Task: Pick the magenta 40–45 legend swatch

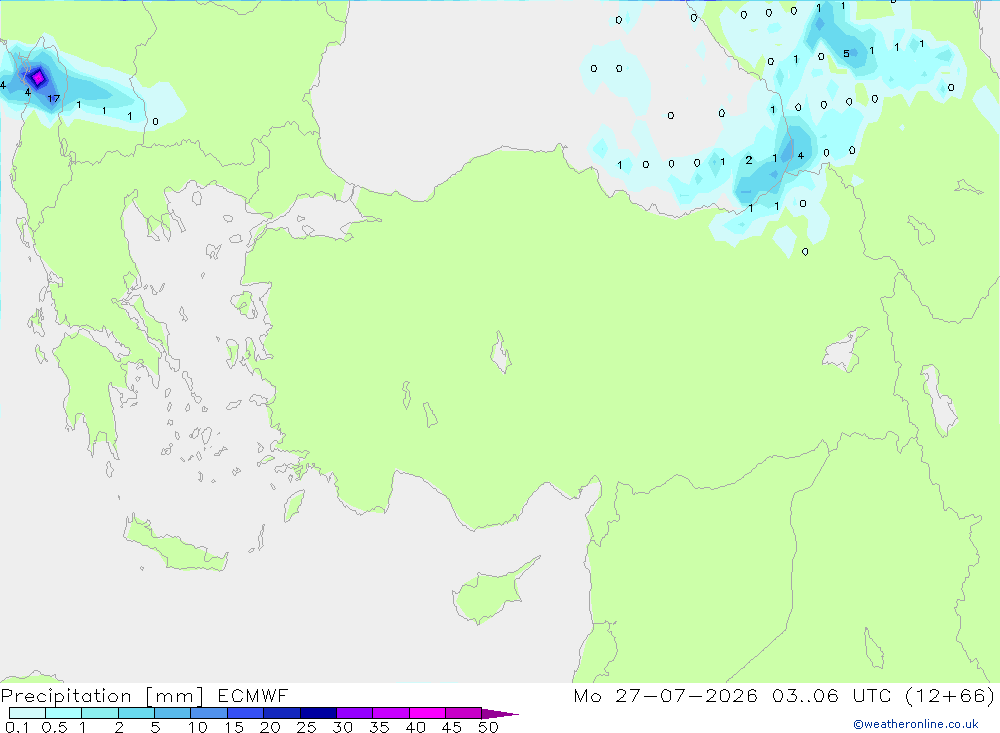Action: [427, 713]
